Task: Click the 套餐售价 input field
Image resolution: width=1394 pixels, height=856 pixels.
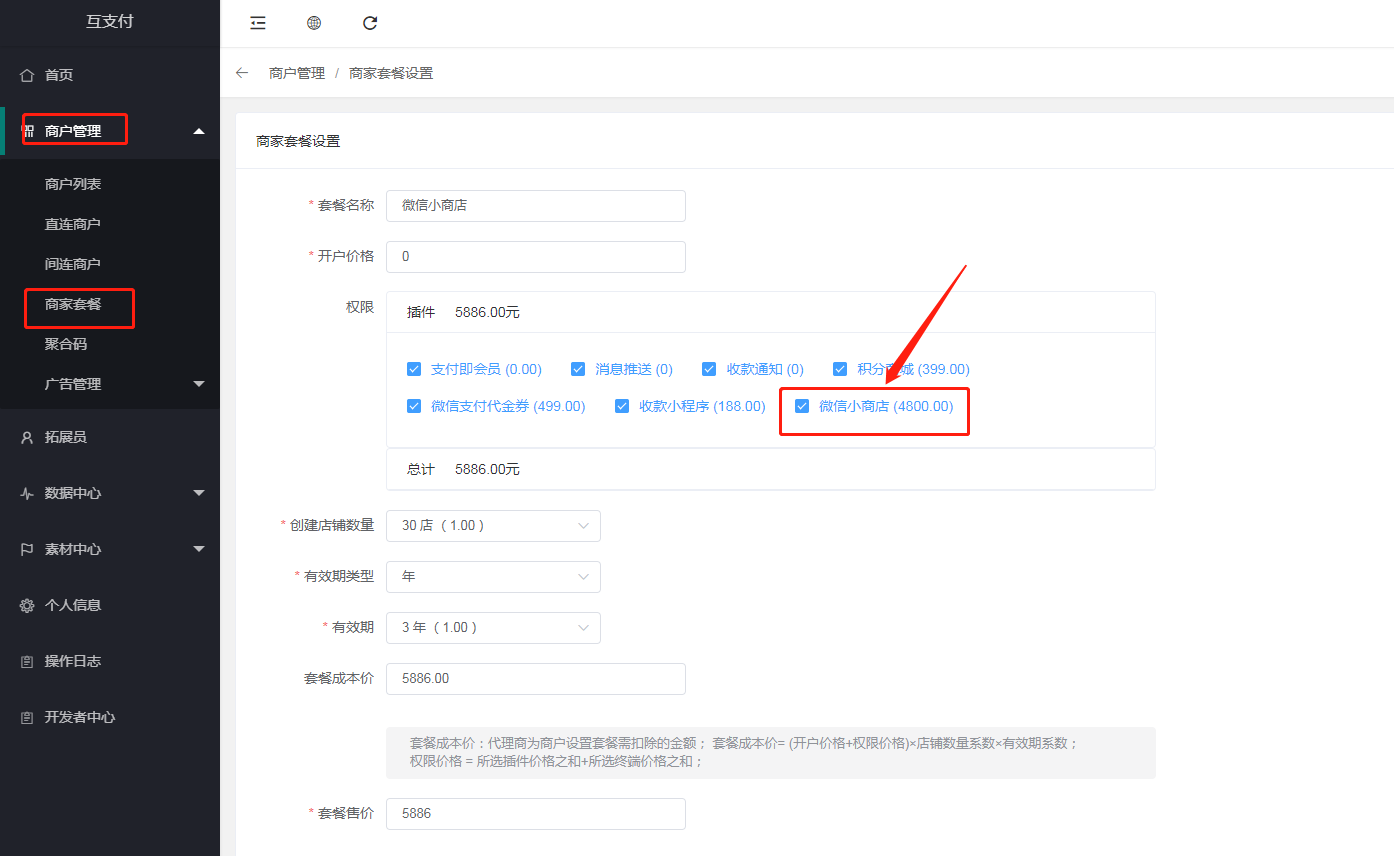Action: [536, 813]
